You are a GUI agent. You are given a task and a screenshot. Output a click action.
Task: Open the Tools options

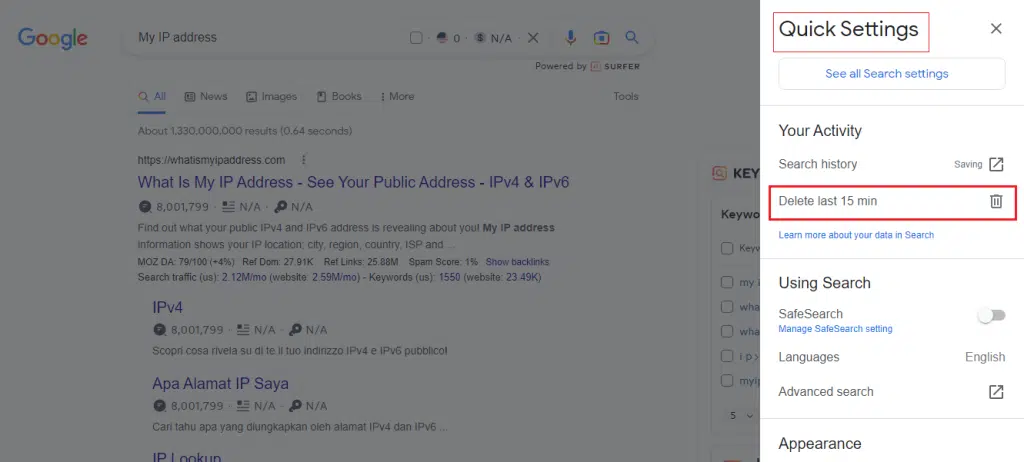[x=626, y=97]
